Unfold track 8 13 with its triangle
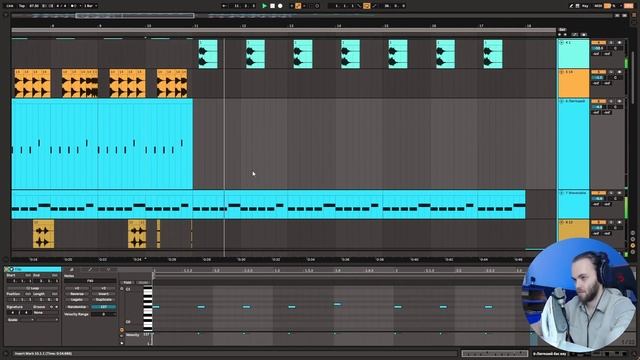Image resolution: width=640 pixels, height=360 pixels. click(x=562, y=222)
